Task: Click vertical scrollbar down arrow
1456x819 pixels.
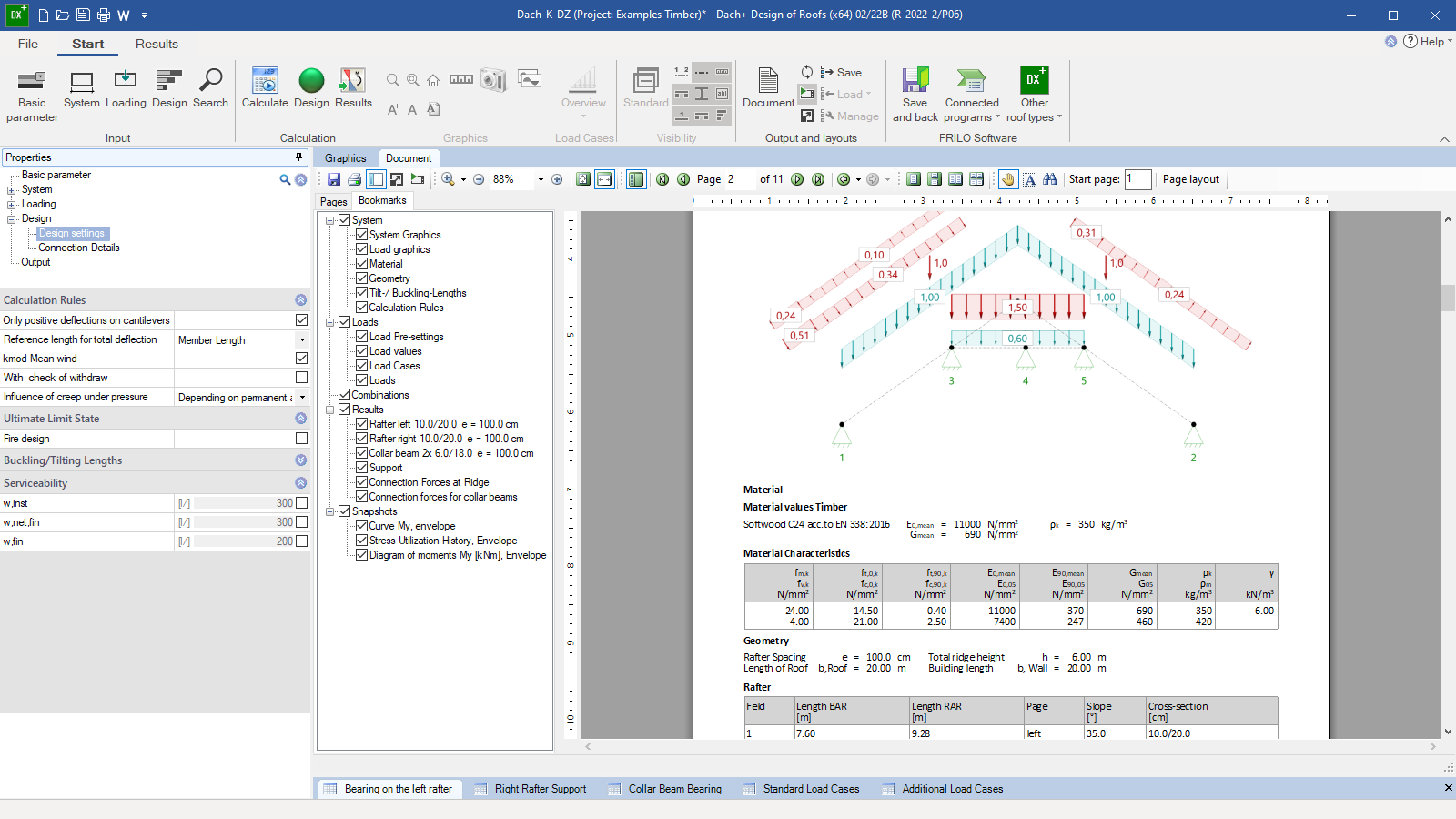Action: pyautogui.click(x=1448, y=732)
